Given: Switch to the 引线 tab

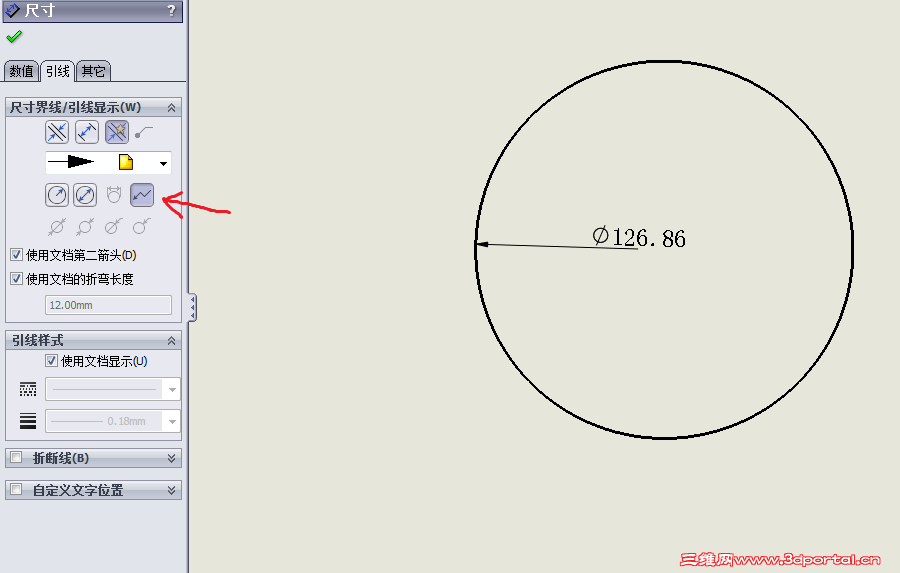Looking at the screenshot, I should pyautogui.click(x=57, y=71).
